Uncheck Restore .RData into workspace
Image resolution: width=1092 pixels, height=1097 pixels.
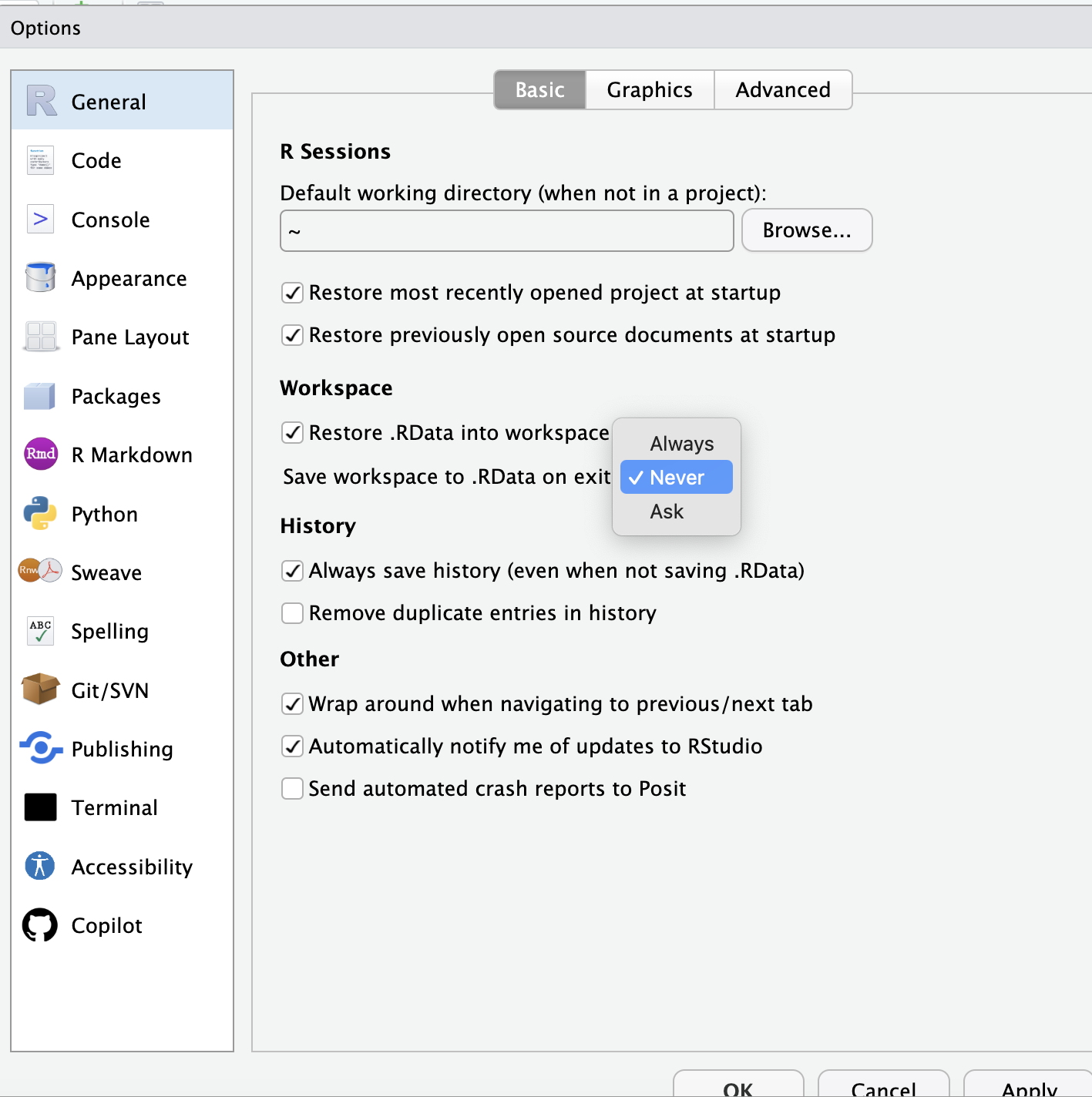pos(292,432)
